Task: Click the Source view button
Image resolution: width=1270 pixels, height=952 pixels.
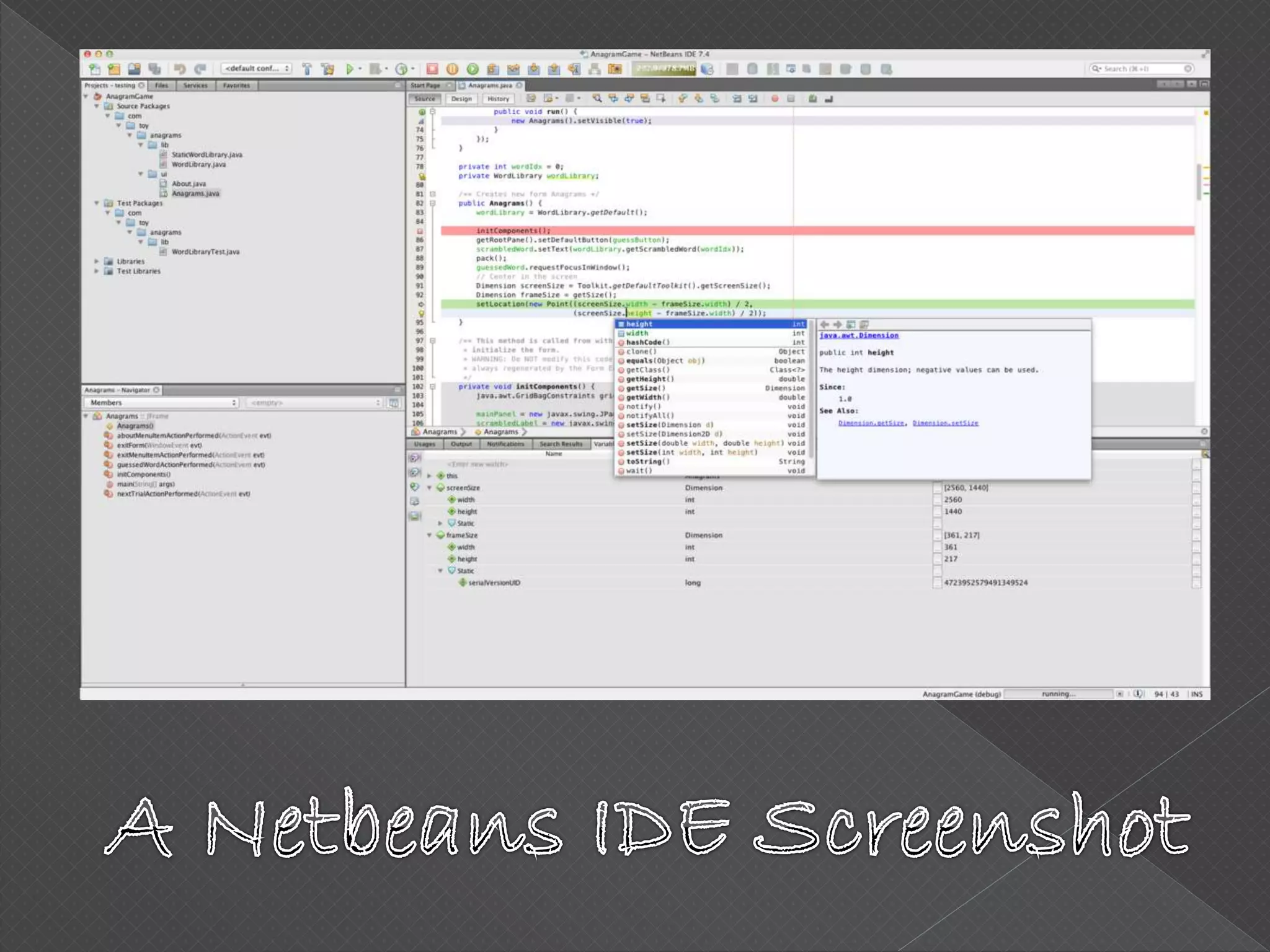Action: click(x=425, y=99)
